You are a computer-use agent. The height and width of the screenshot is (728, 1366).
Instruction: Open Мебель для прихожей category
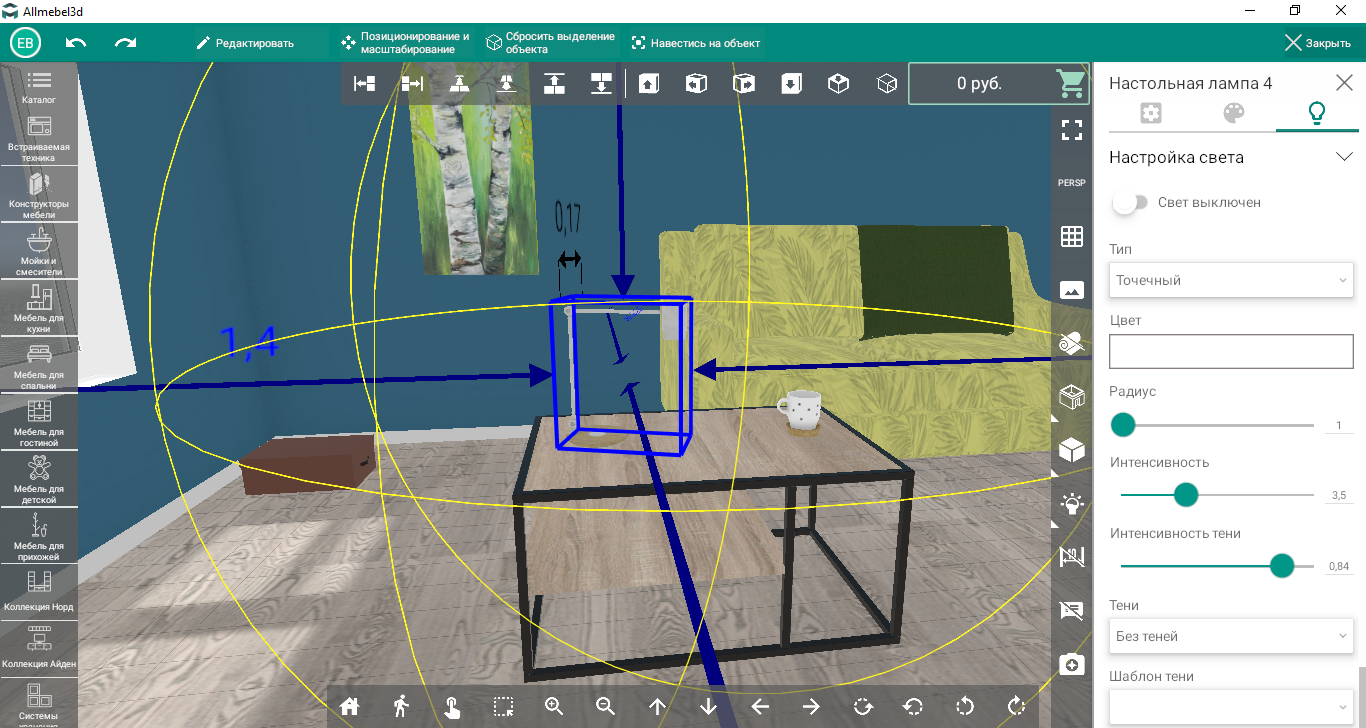coord(40,537)
